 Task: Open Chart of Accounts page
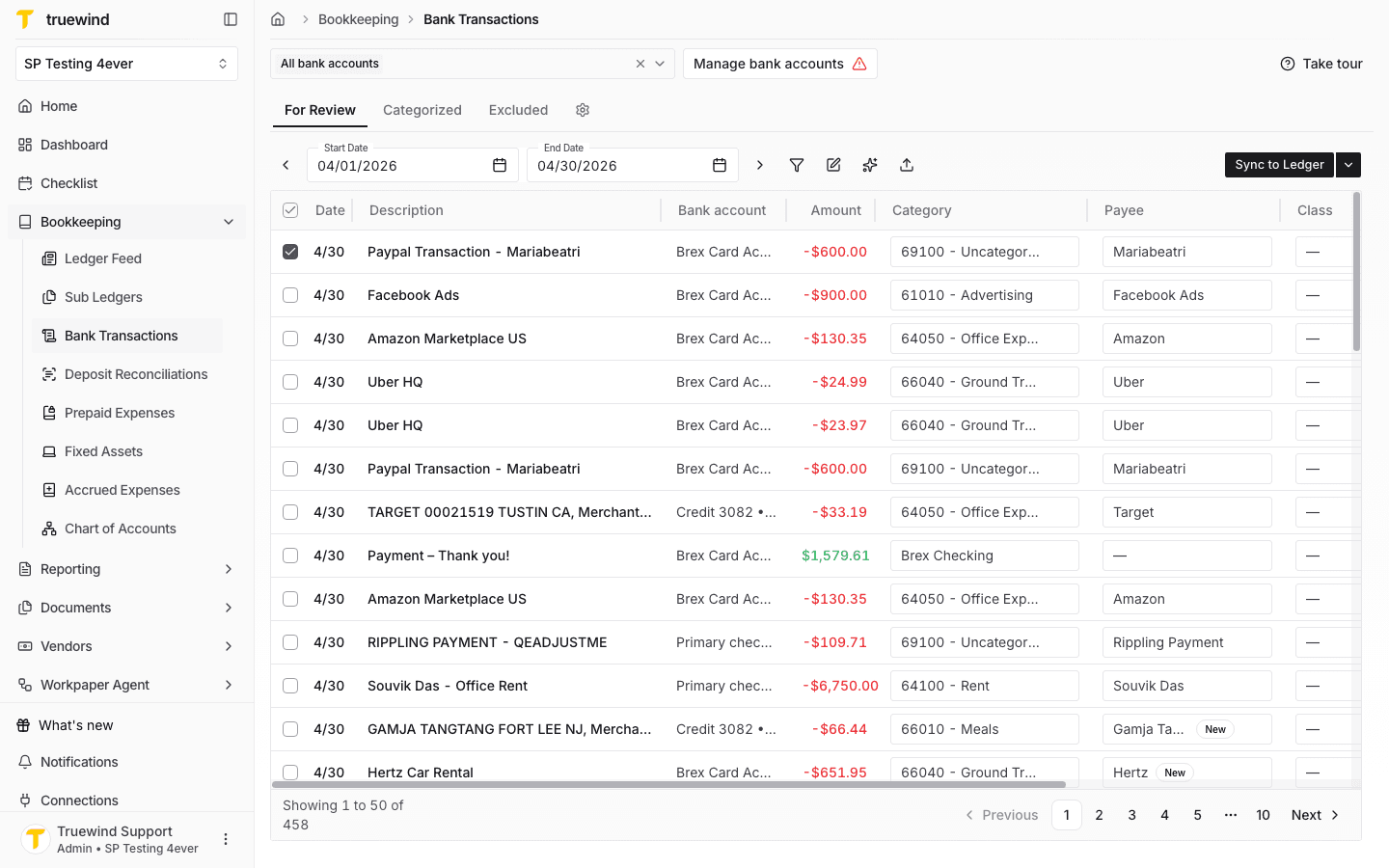127,529
